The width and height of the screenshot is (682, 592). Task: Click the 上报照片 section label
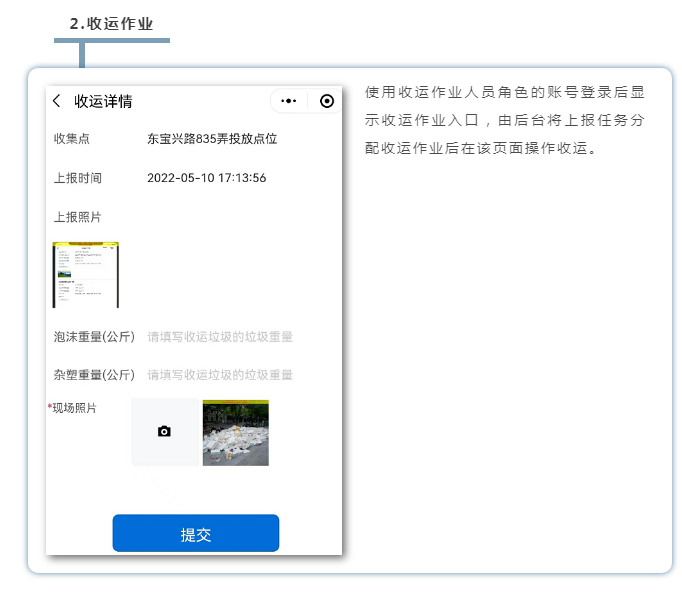click(x=77, y=217)
